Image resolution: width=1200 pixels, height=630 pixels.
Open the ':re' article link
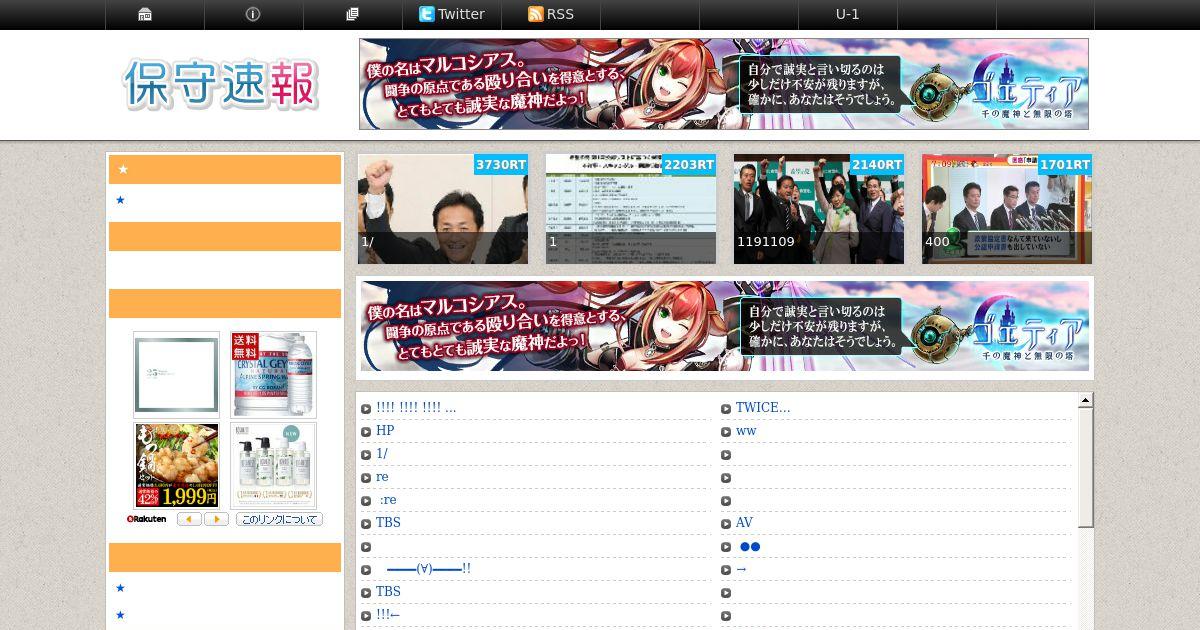point(388,500)
